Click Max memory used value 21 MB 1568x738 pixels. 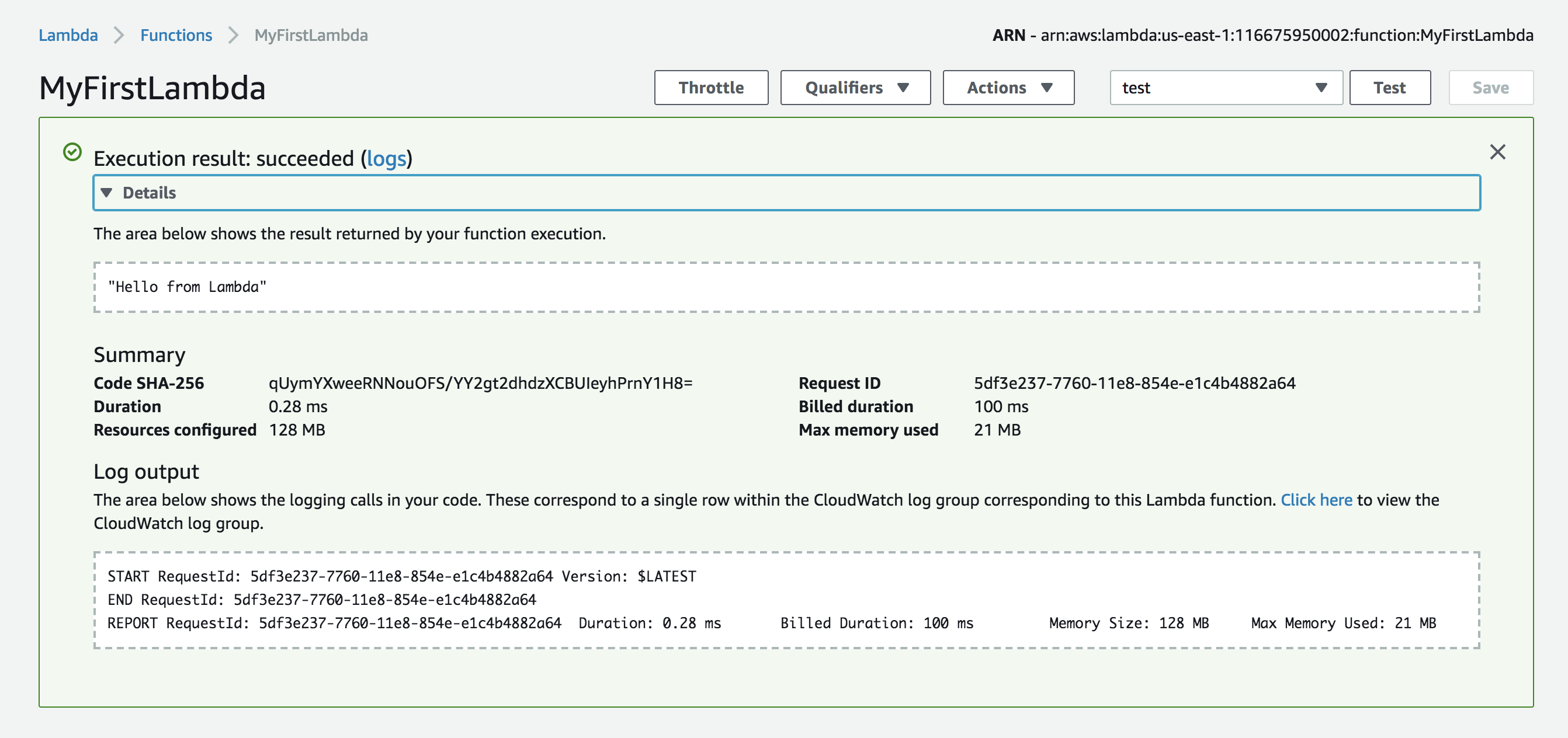(x=997, y=430)
